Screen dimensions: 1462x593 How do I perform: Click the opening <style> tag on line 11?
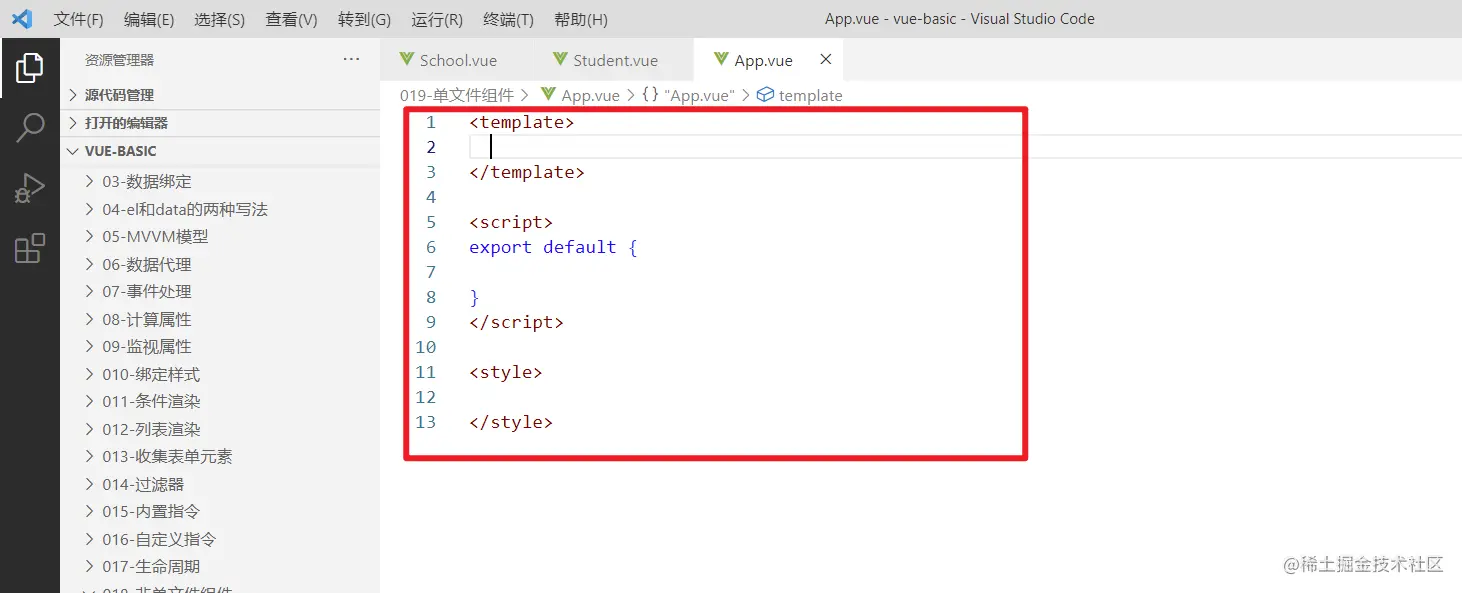[506, 372]
